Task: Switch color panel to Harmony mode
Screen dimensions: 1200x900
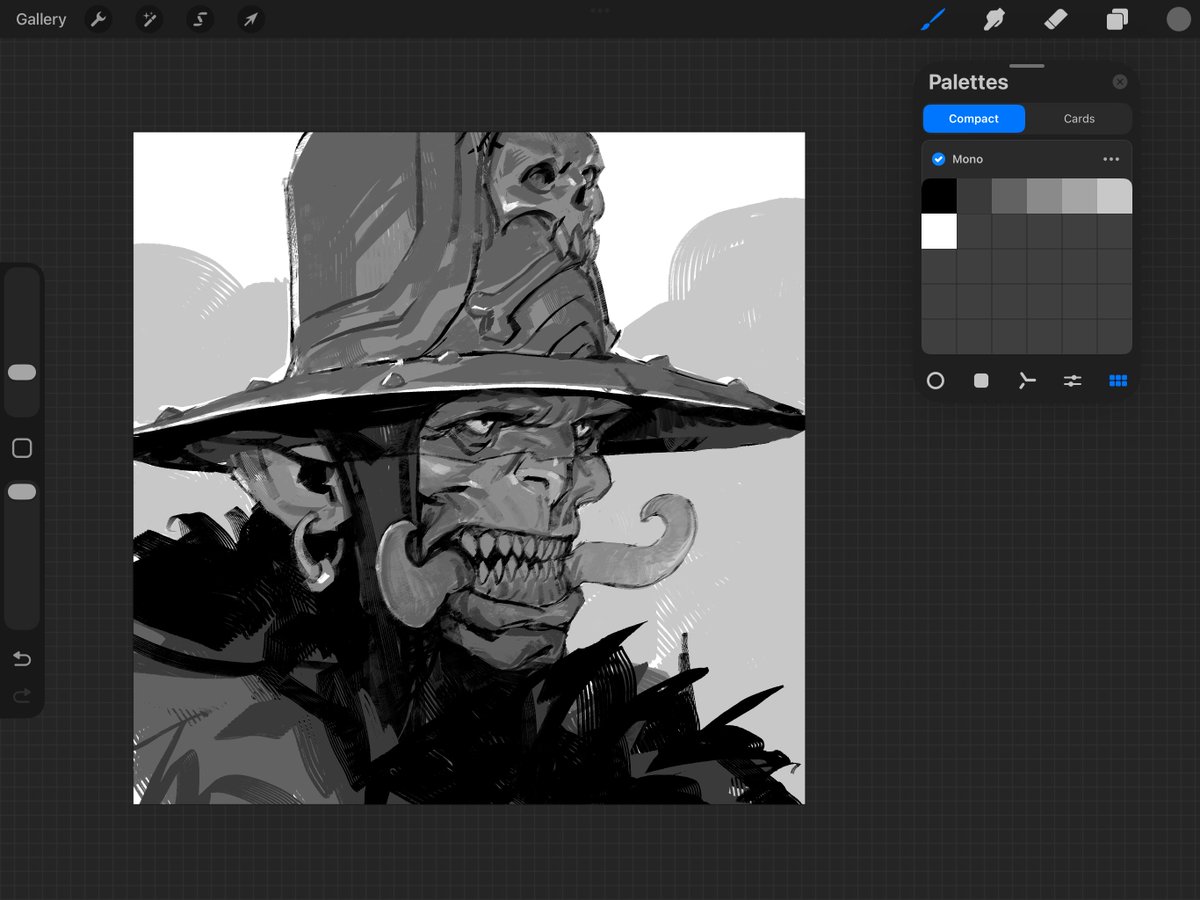Action: (x=1026, y=380)
